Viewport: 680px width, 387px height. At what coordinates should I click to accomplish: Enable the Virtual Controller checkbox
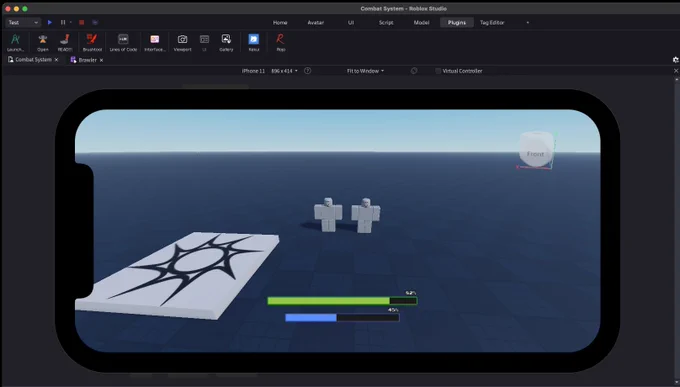(438, 71)
